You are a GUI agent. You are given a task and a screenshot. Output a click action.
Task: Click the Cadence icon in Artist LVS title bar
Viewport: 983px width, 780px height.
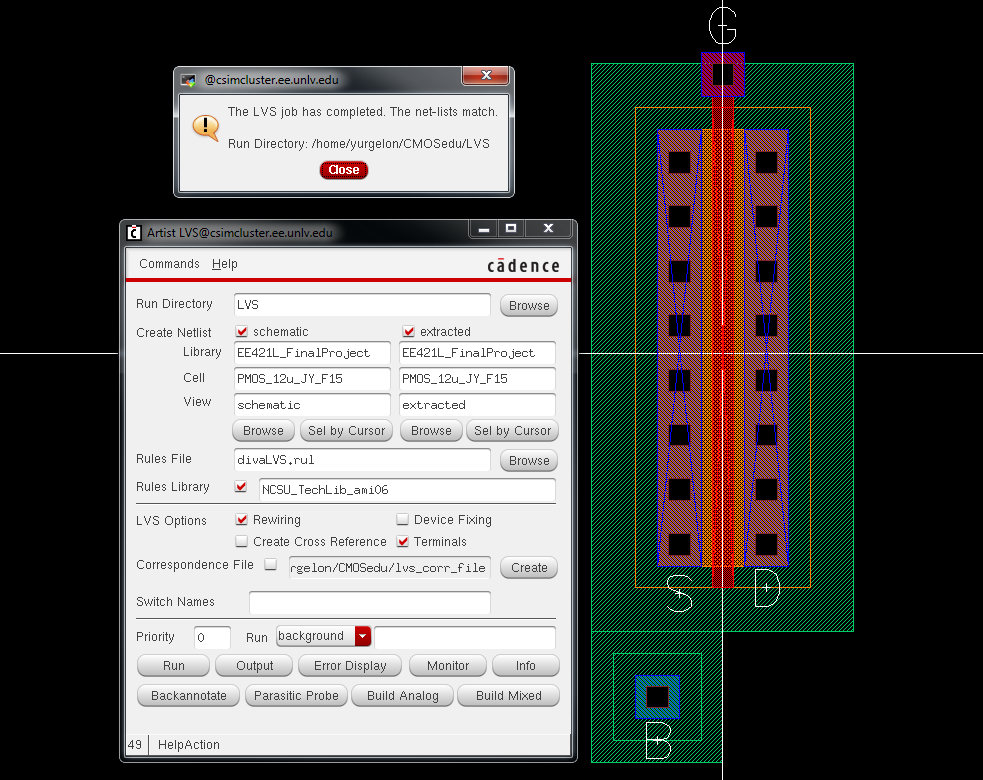(x=134, y=232)
